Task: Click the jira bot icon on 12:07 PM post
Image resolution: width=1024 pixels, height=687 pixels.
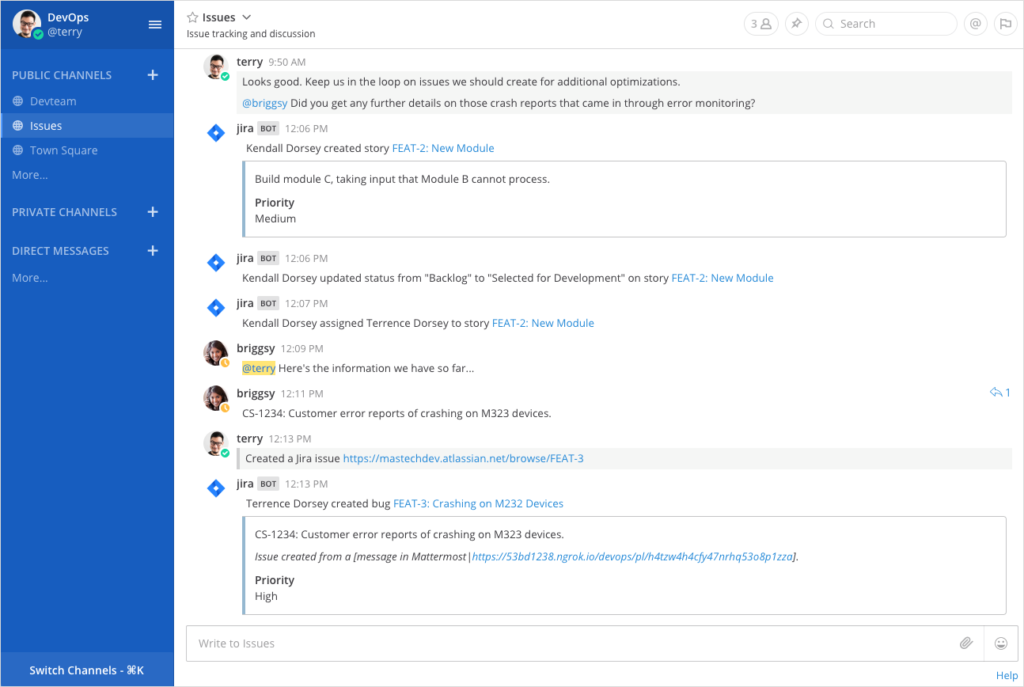Action: point(216,308)
